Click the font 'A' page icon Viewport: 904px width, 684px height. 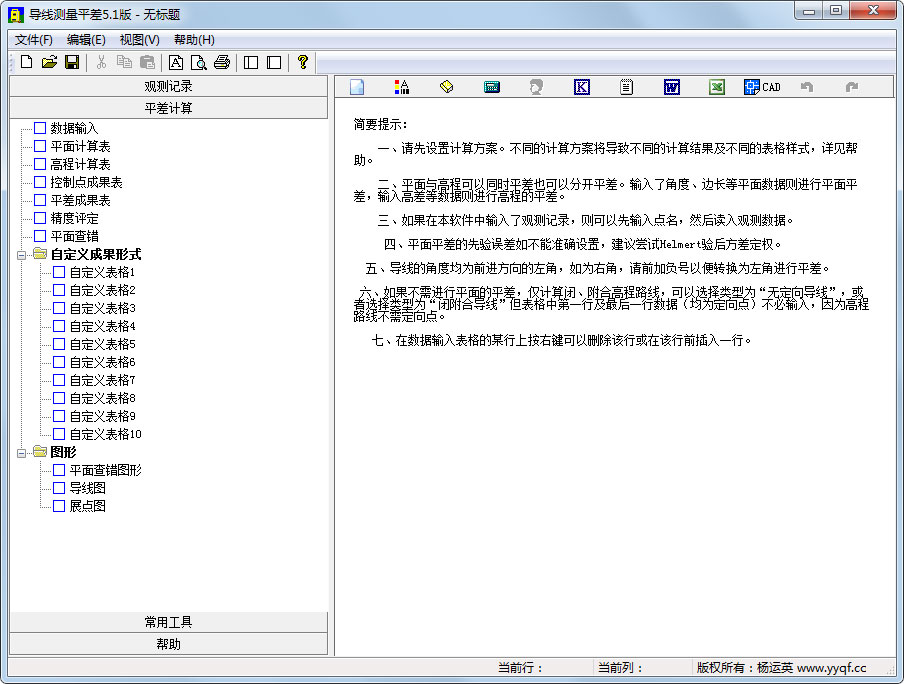[x=176, y=62]
